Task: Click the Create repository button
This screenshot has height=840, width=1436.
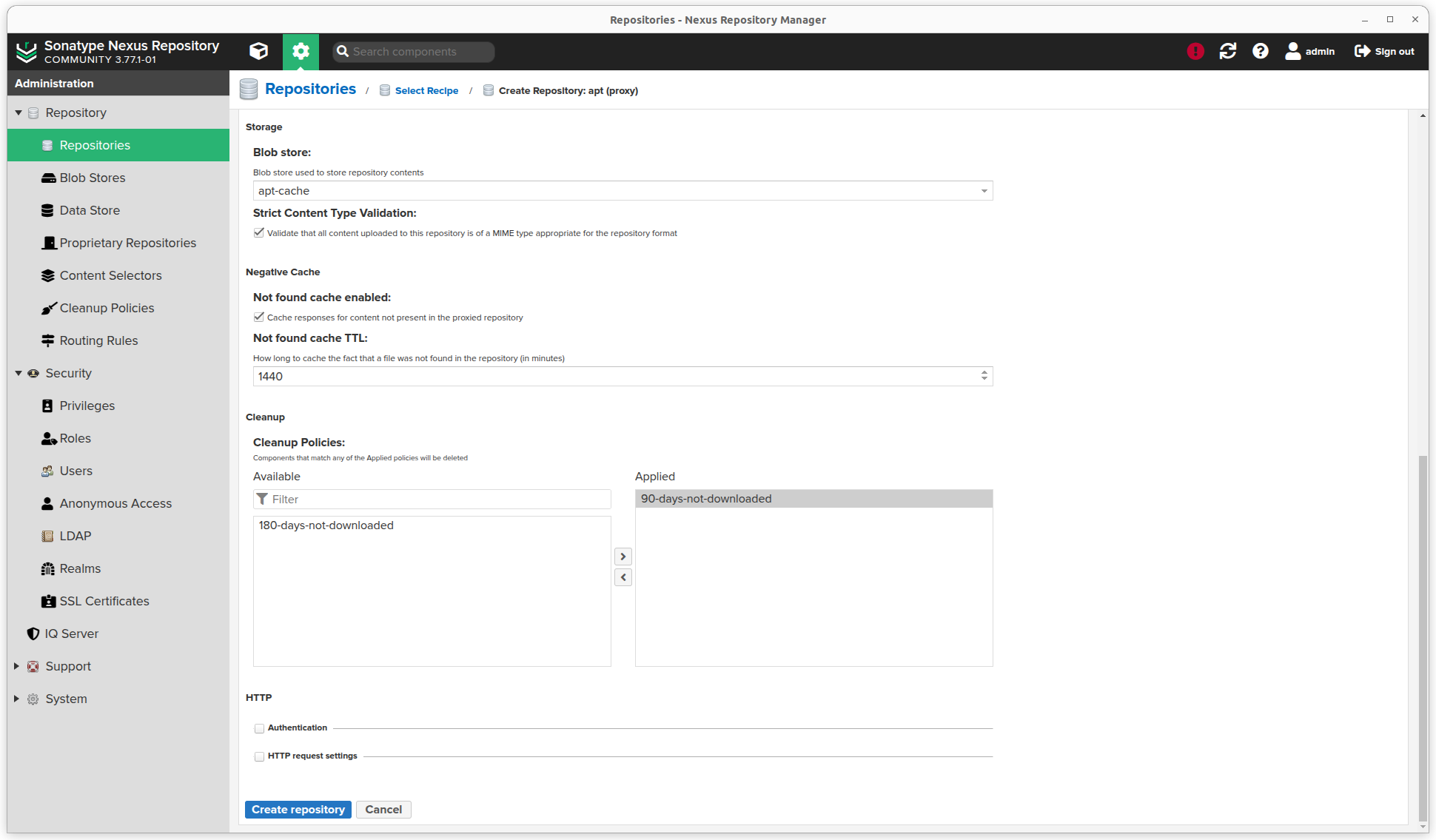Action: tap(298, 810)
